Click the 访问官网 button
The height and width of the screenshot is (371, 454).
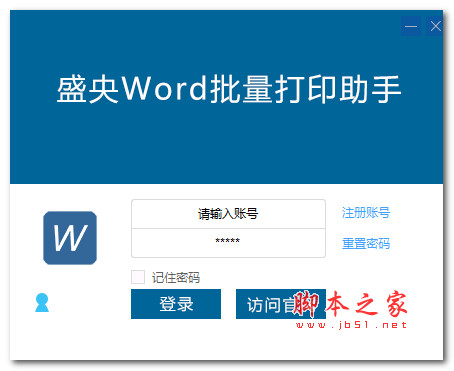coord(281,304)
